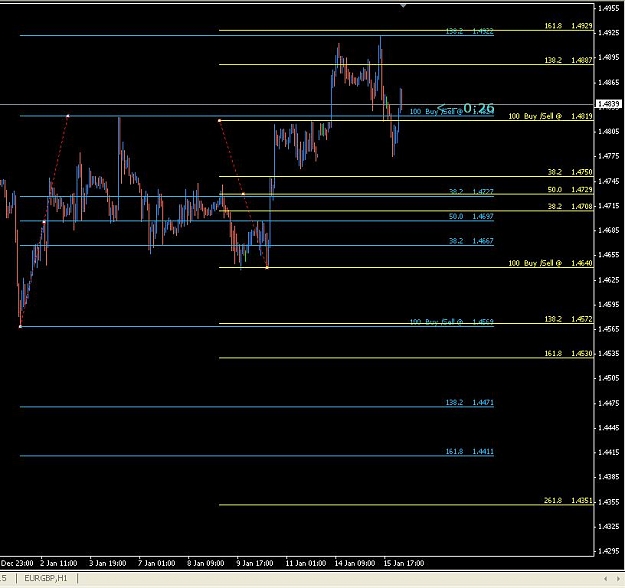625x588 pixels.
Task: Click the 15 Jan 17:00 time axis label
Action: click(x=404, y=563)
